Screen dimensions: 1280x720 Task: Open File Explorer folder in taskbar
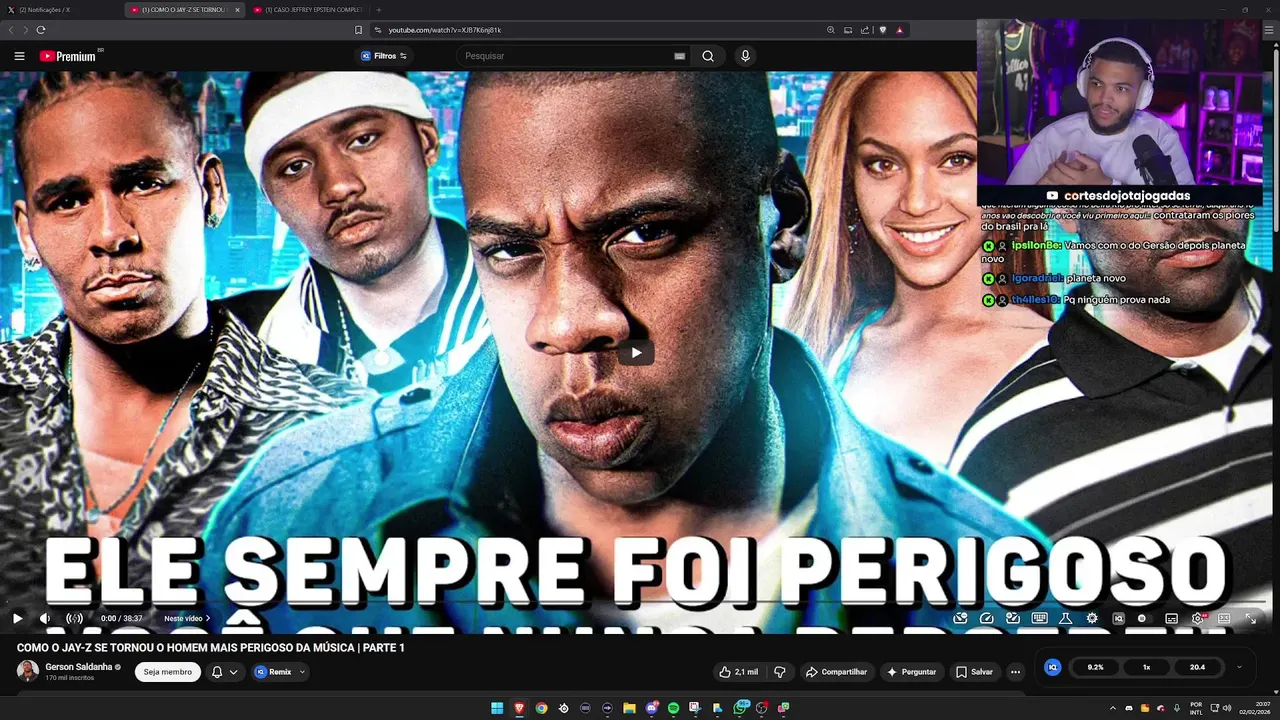629,708
